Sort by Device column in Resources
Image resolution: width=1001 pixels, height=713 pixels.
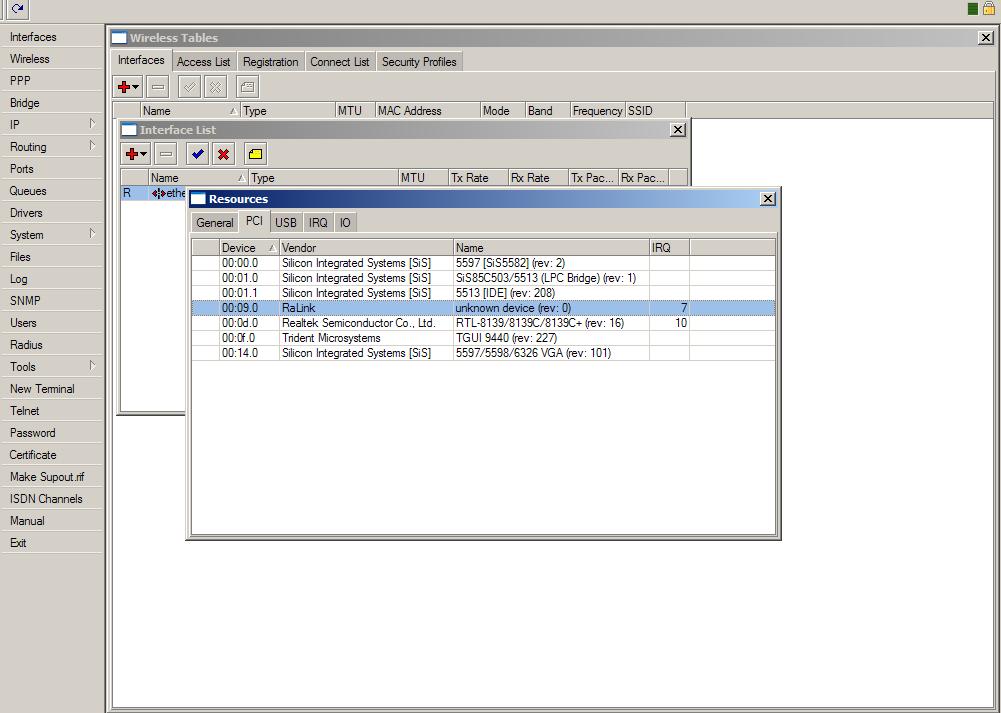pos(249,248)
